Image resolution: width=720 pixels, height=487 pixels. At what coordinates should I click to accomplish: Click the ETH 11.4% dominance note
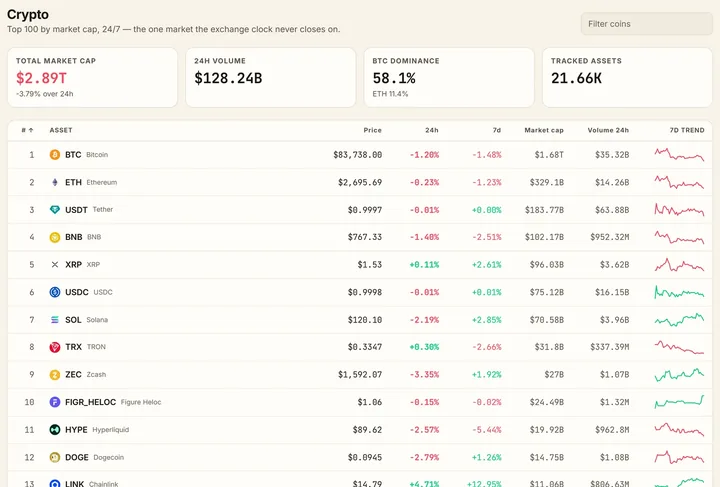(x=390, y=94)
